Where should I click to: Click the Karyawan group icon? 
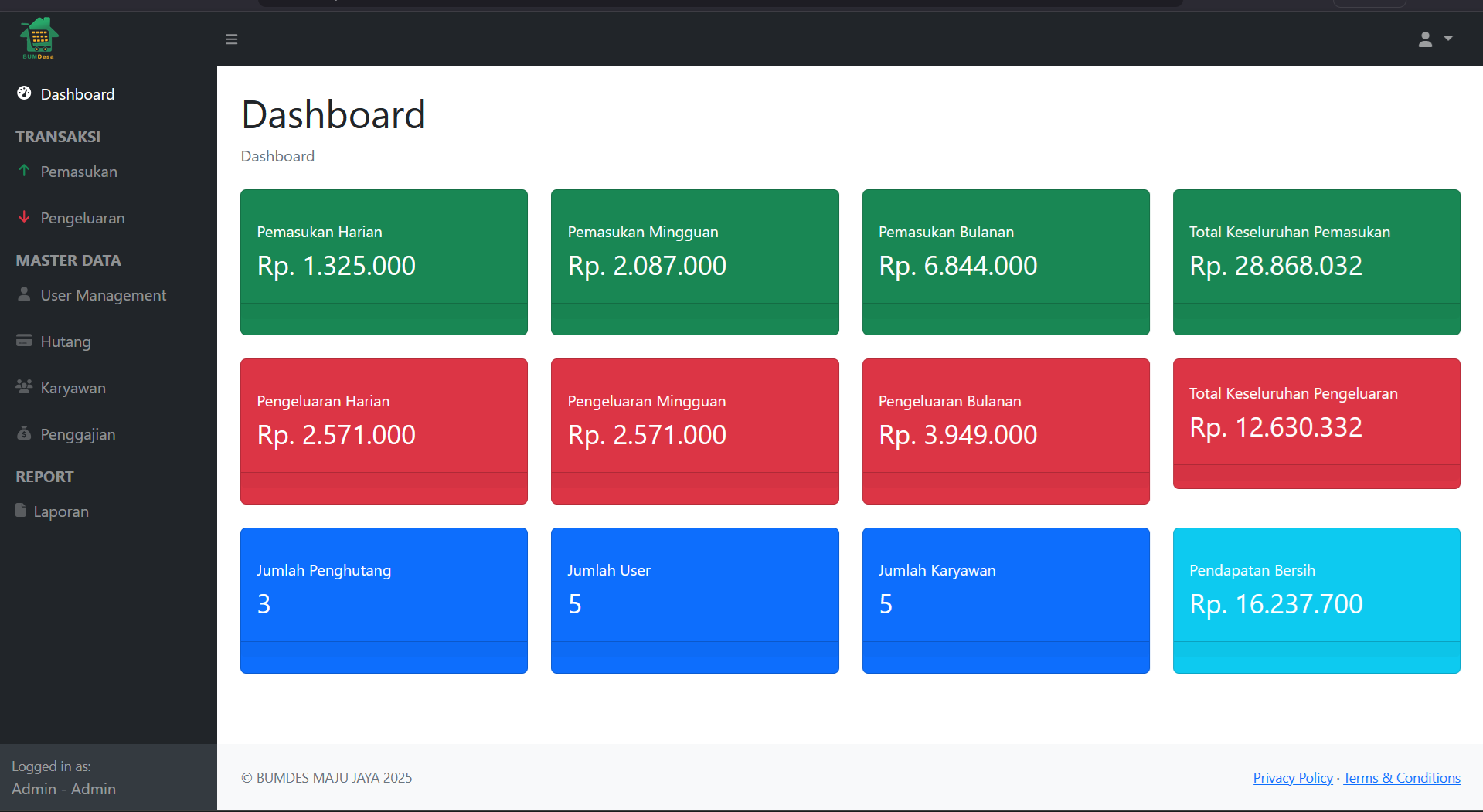pyautogui.click(x=24, y=386)
